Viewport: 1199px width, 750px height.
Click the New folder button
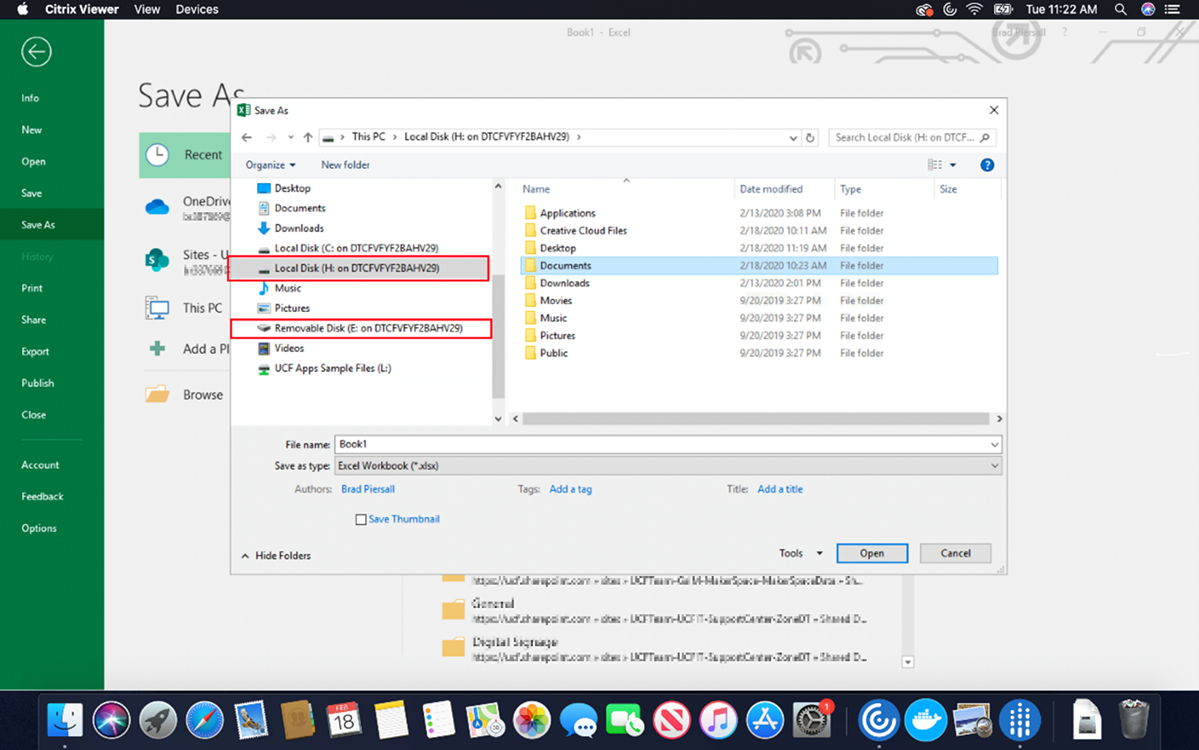[x=345, y=165]
